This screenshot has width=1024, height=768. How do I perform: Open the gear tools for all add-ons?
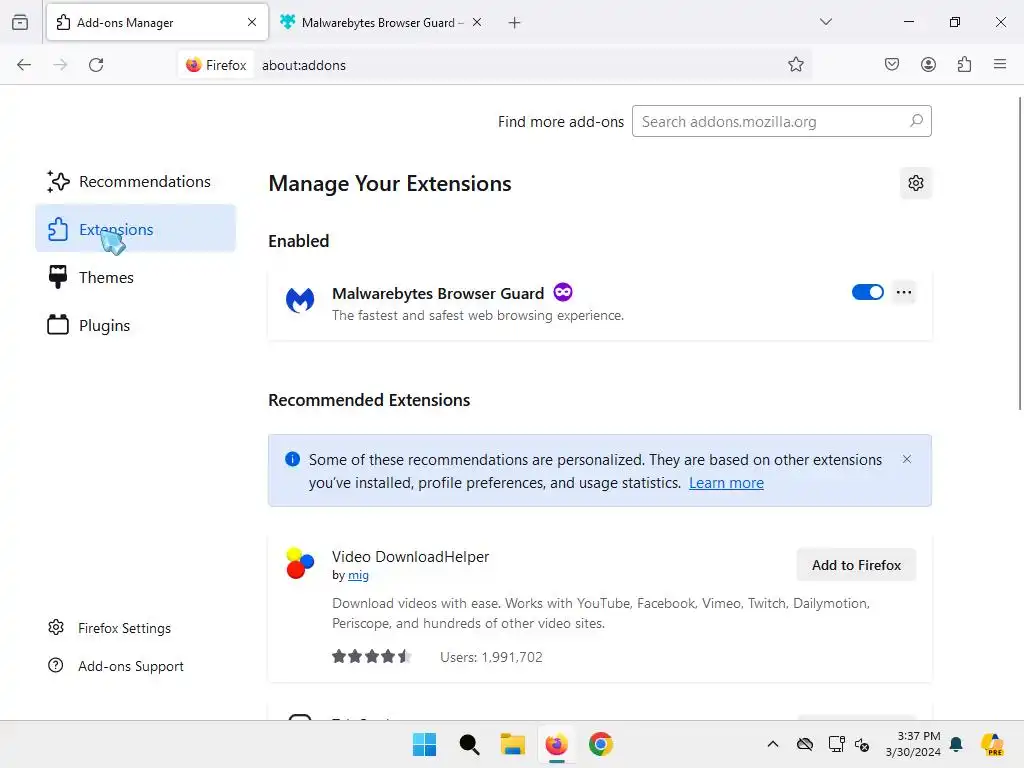916,184
